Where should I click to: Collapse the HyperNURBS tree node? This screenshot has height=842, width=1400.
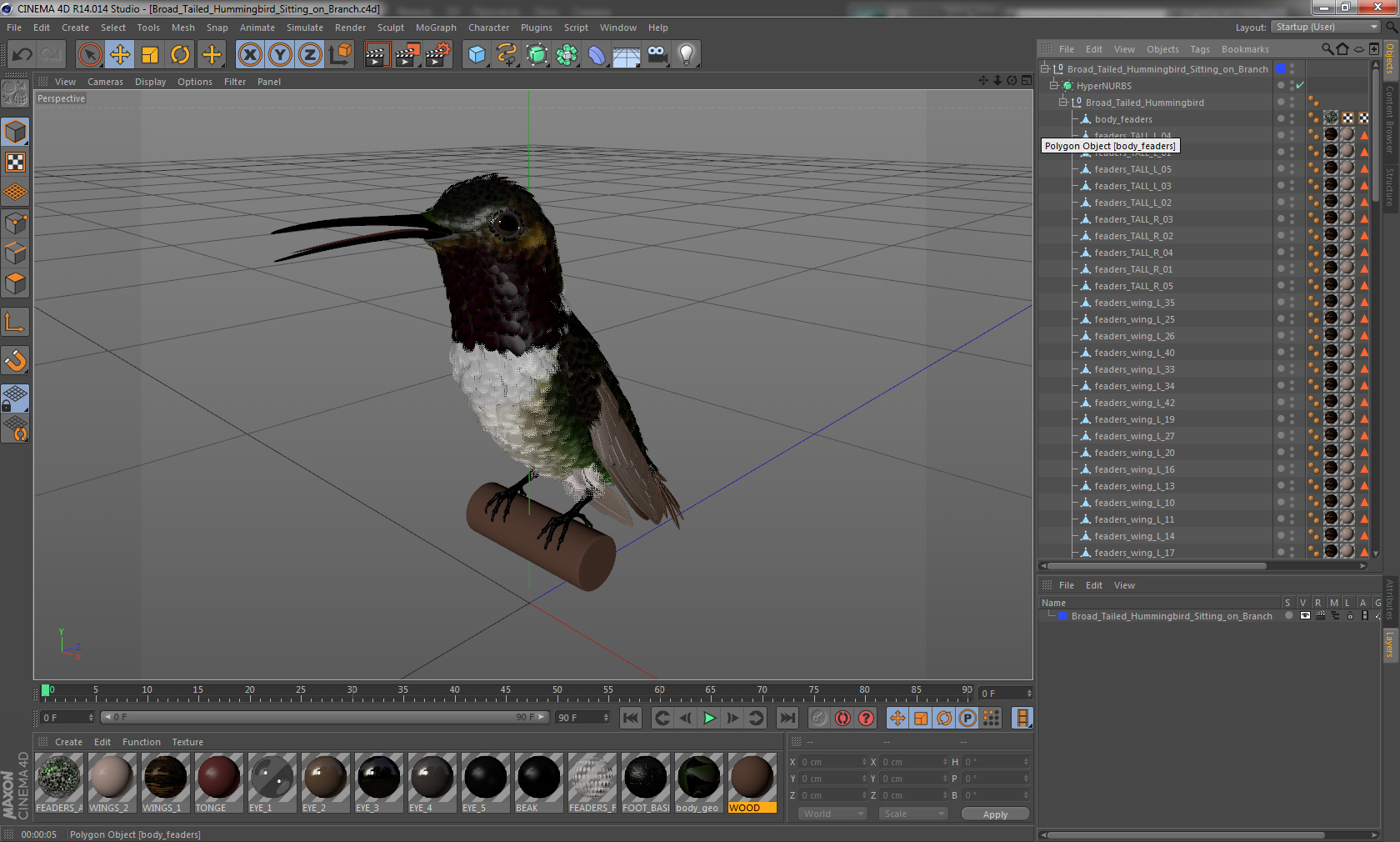coord(1053,86)
